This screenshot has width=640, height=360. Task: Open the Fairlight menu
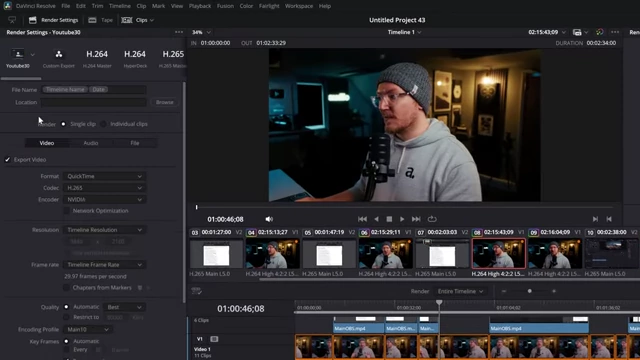pyautogui.click(x=269, y=6)
